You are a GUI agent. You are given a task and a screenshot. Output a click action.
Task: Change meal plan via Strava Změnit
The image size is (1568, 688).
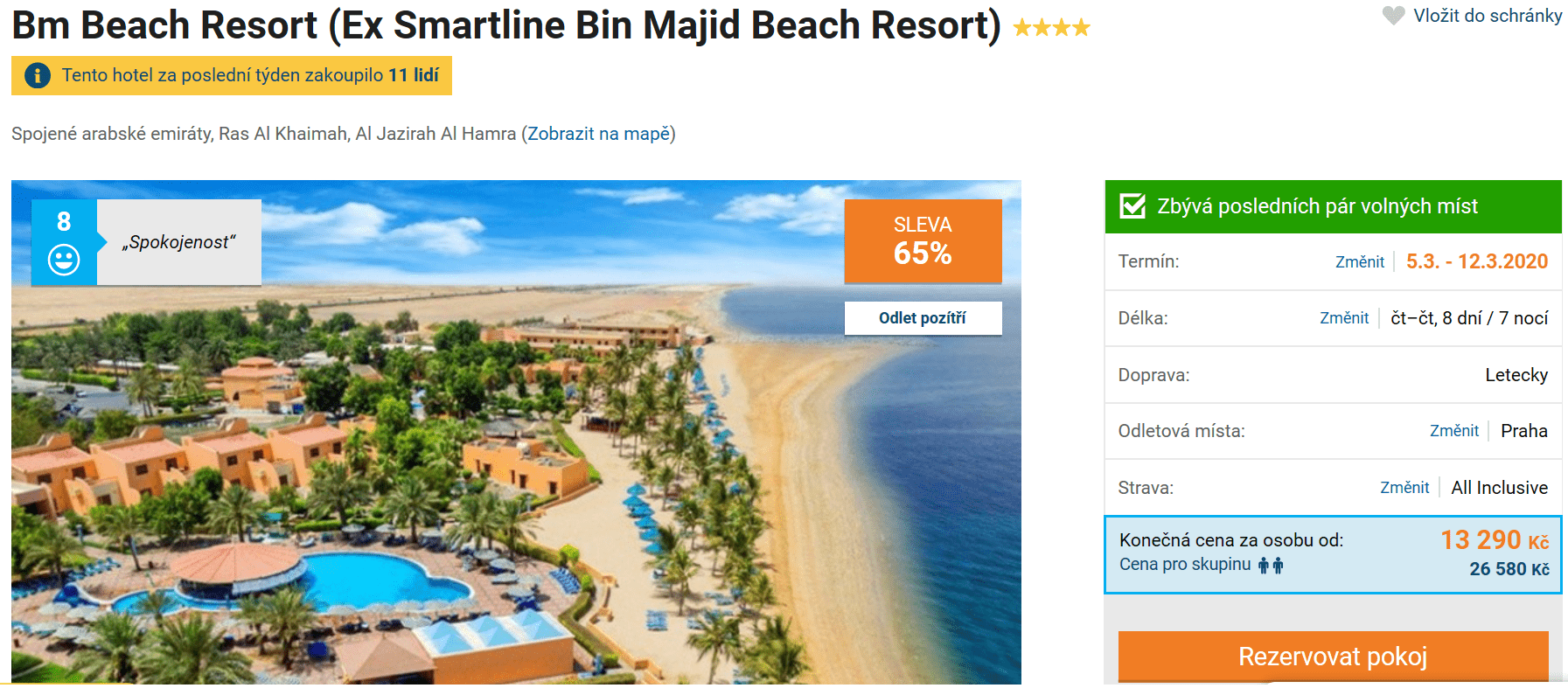click(1404, 488)
